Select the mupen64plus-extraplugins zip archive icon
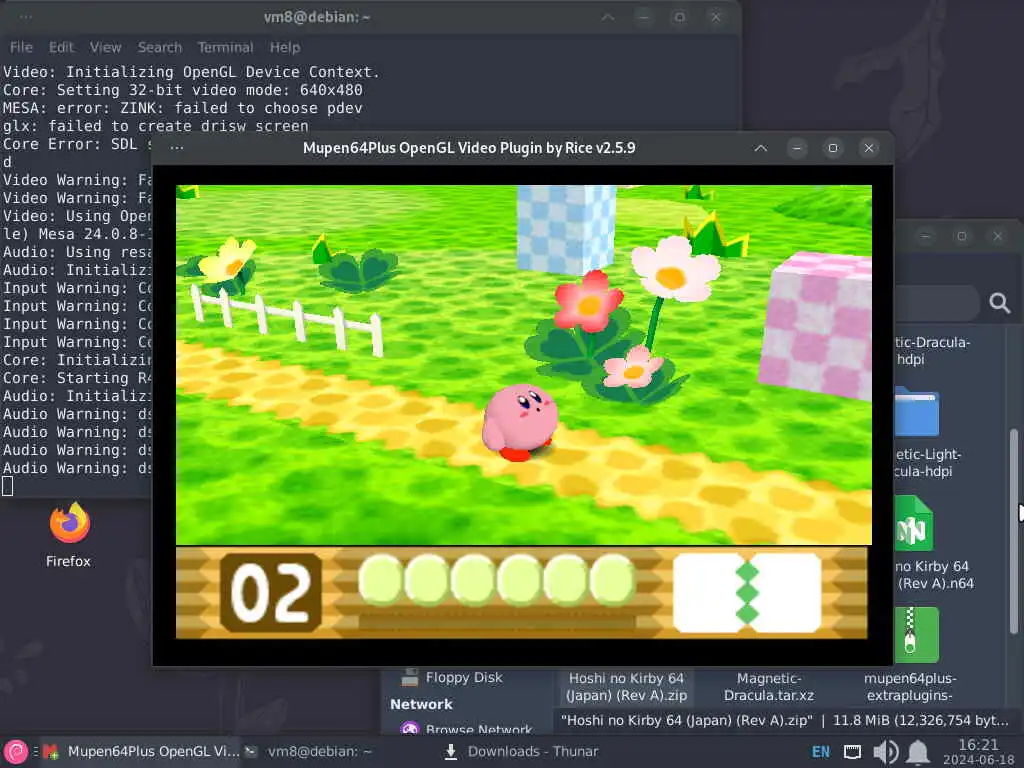The height and width of the screenshot is (768, 1024). pyautogui.click(x=916, y=635)
